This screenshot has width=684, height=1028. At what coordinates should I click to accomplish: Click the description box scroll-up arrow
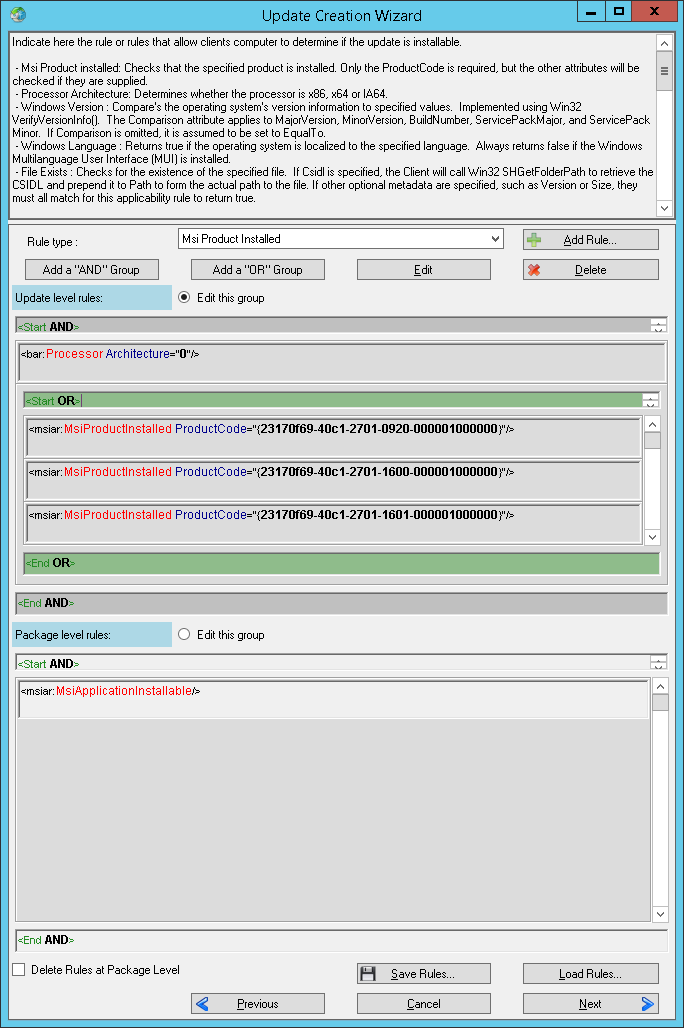point(664,43)
